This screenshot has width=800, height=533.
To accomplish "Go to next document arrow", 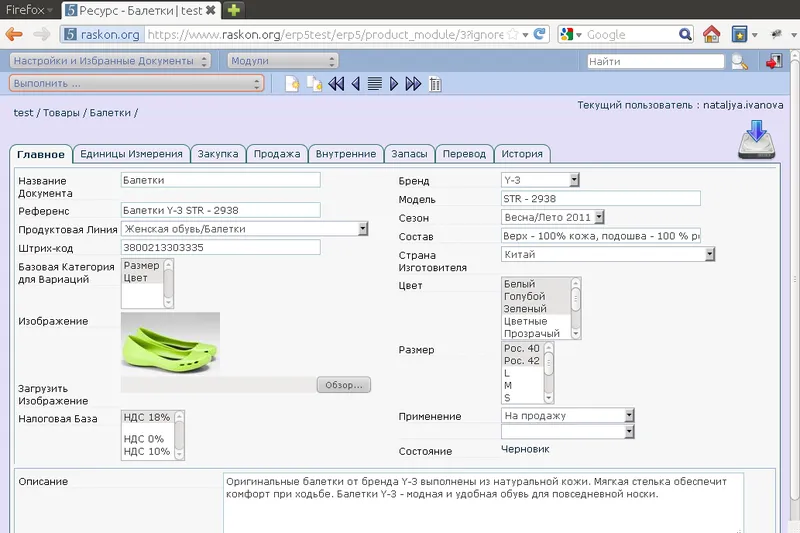I will coord(394,84).
